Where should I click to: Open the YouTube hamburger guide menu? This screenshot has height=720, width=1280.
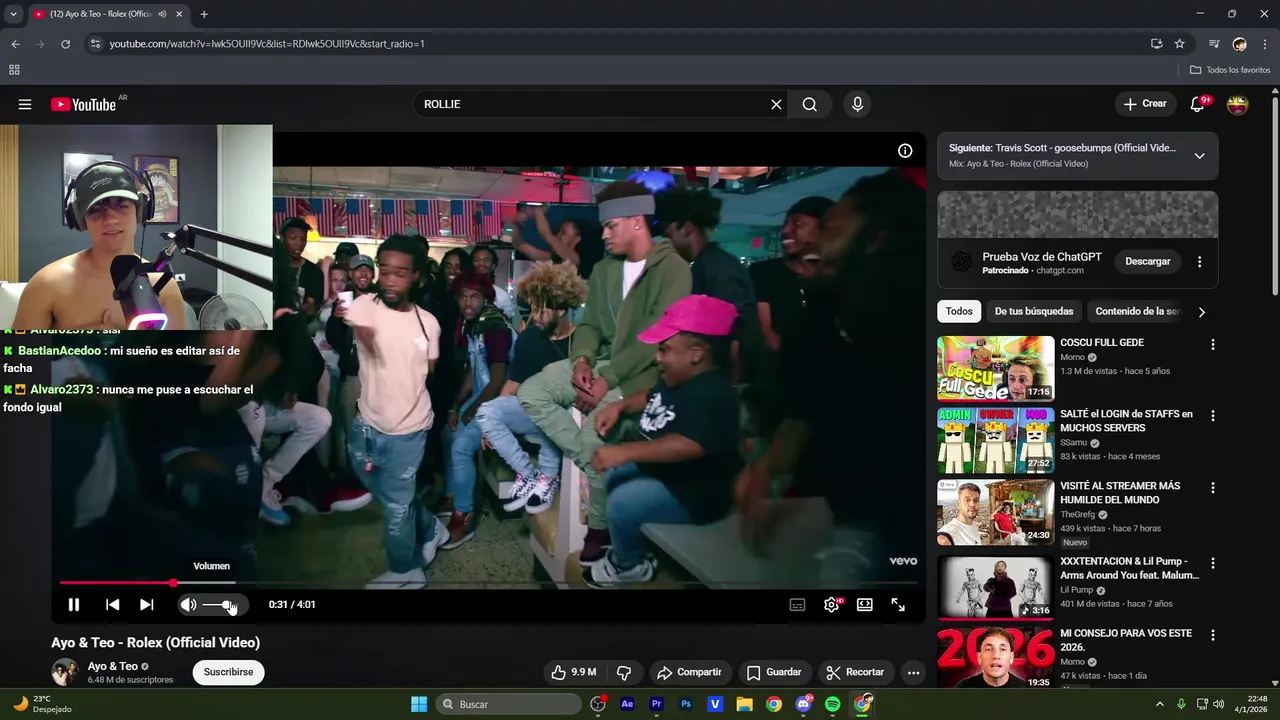(25, 104)
